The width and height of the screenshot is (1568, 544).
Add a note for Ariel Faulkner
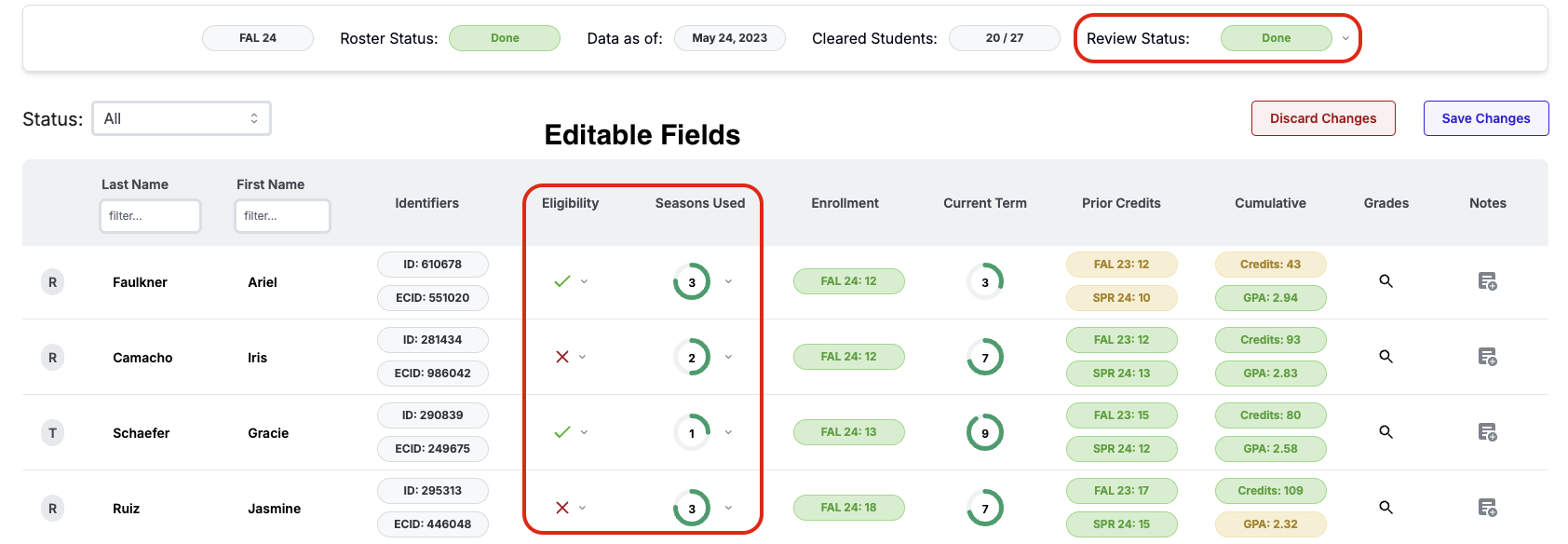1487,281
